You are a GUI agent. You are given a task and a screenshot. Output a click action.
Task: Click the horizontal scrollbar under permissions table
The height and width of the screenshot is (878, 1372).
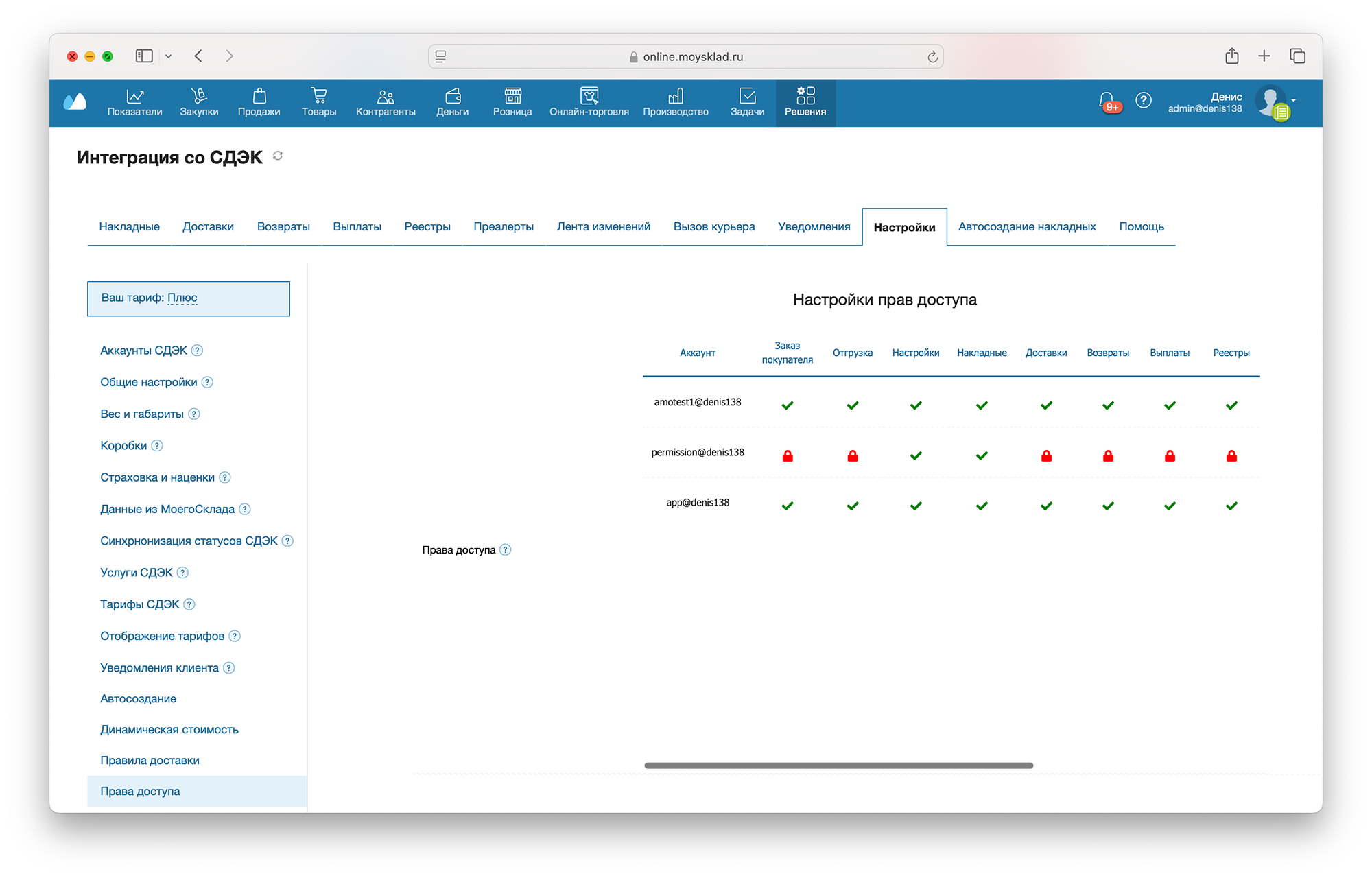(x=838, y=766)
